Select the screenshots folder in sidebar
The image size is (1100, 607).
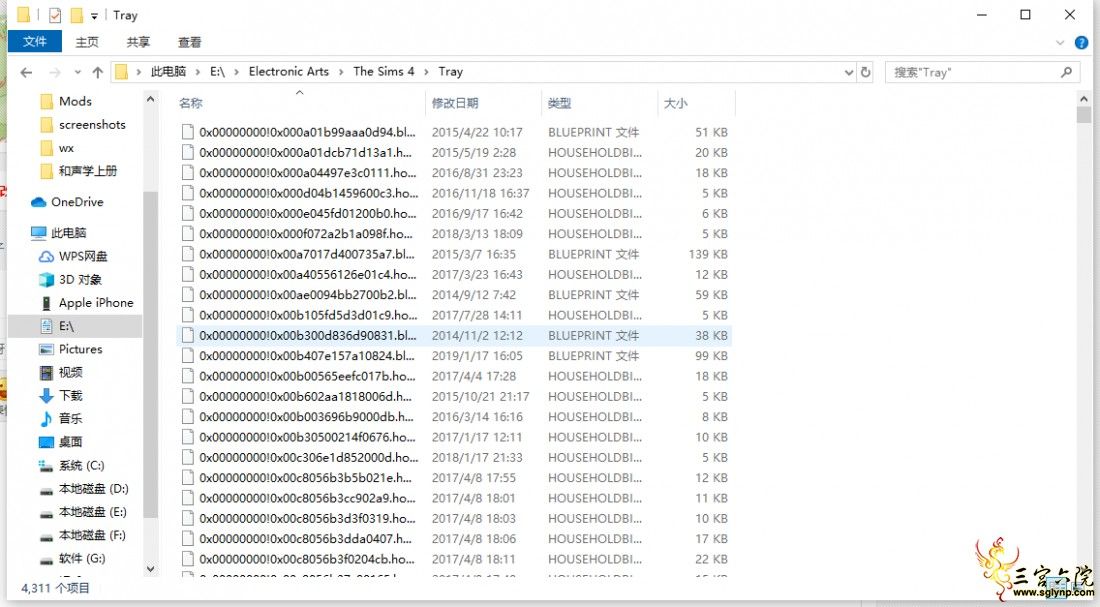pos(92,125)
